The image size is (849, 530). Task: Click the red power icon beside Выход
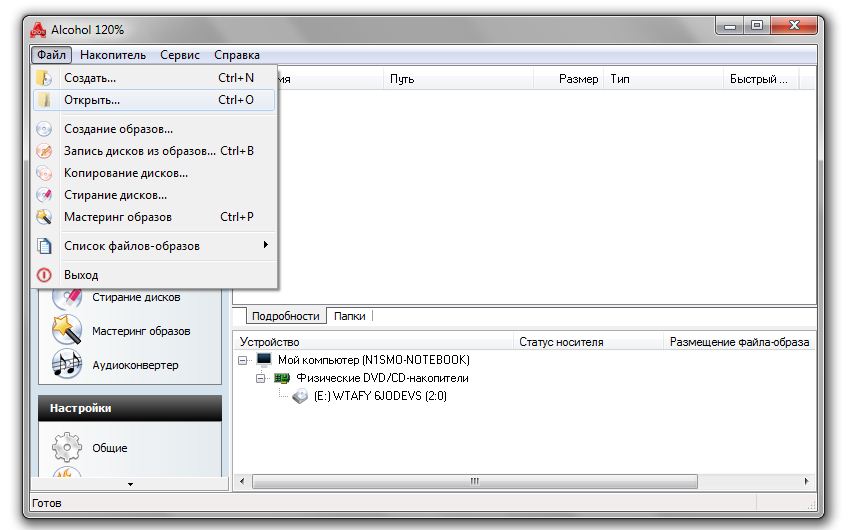point(44,275)
